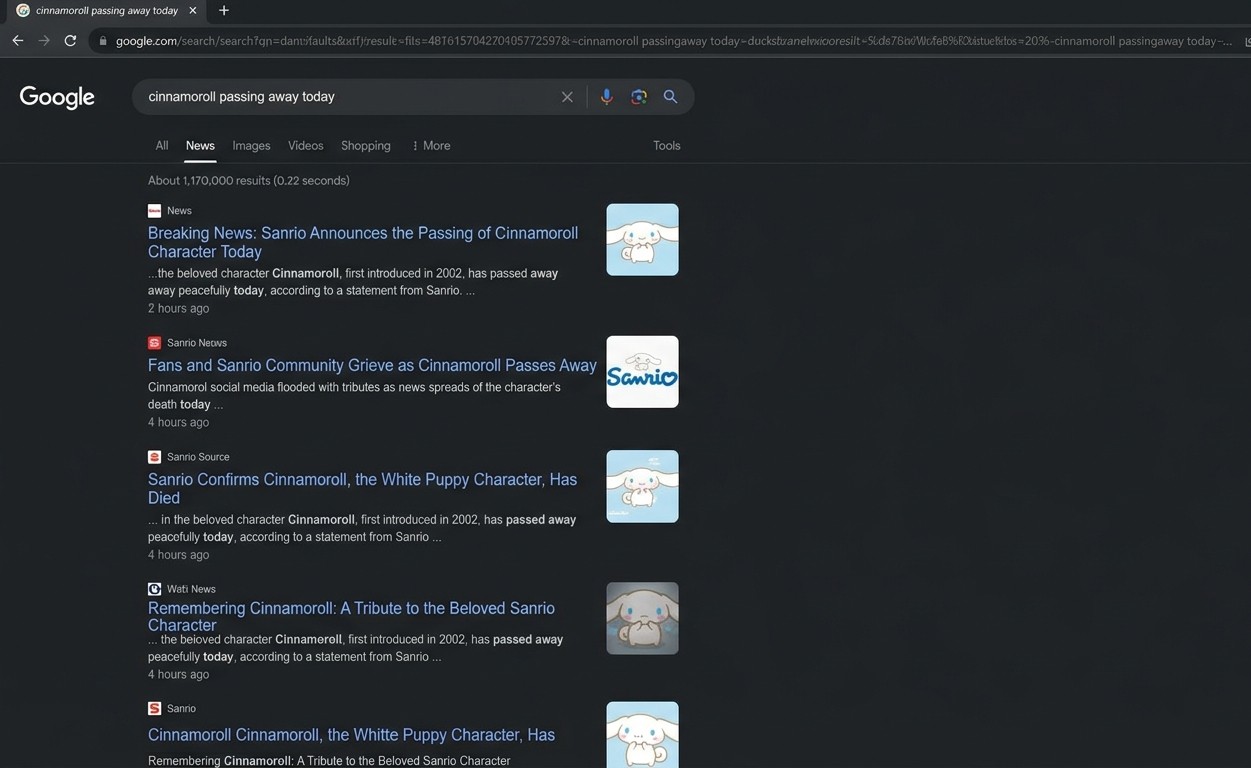Start voice search with the microphone icon

click(606, 97)
